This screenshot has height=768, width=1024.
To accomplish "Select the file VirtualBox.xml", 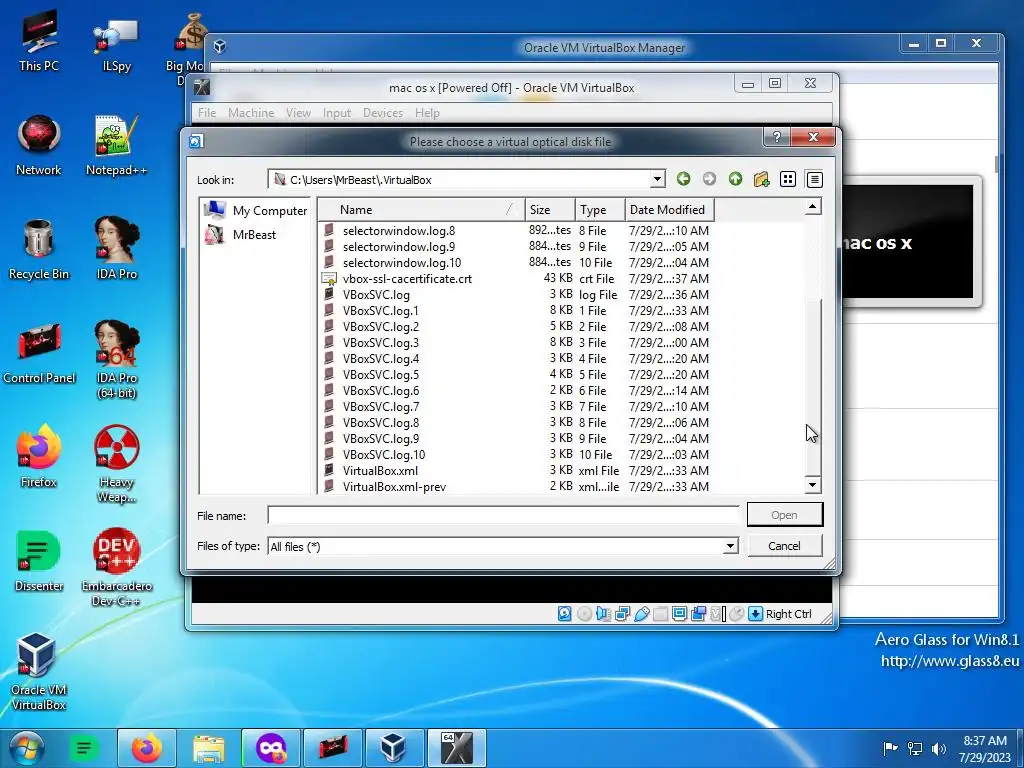I will 380,471.
